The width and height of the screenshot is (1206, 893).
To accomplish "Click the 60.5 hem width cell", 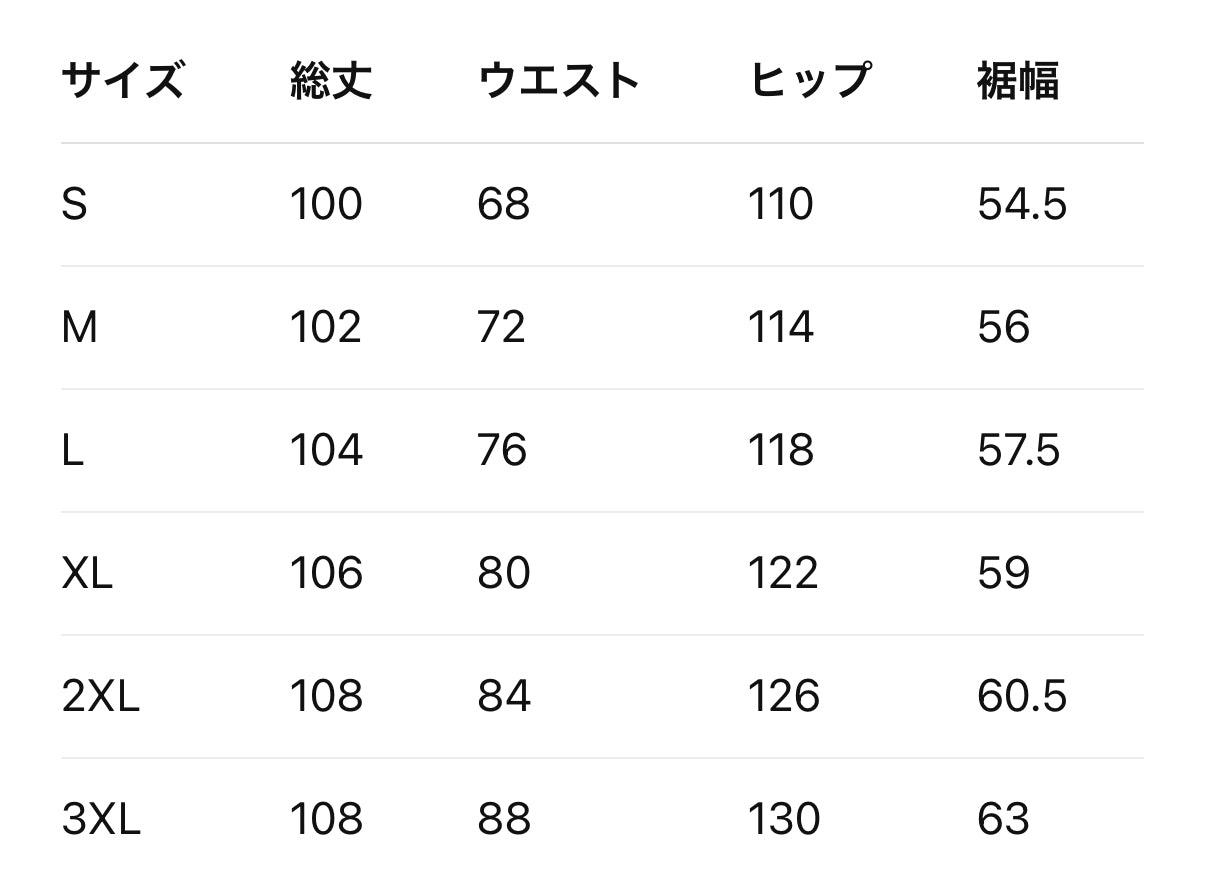I will pyautogui.click(x=1022, y=697).
